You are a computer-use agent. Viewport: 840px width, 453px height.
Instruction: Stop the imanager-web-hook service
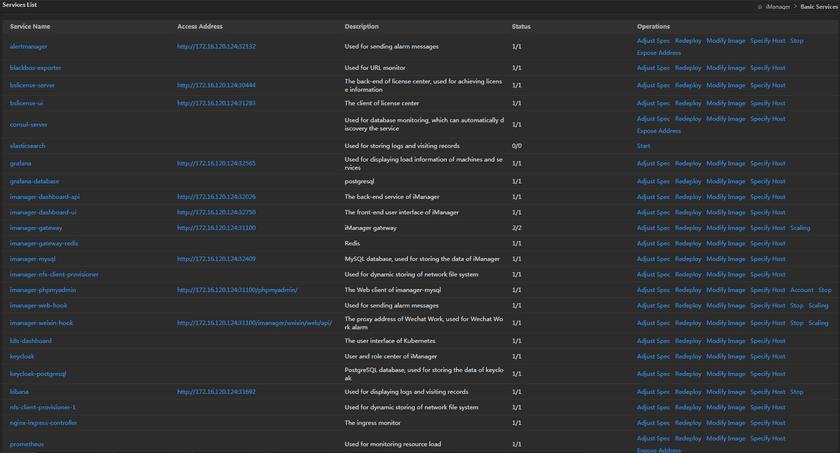797,306
